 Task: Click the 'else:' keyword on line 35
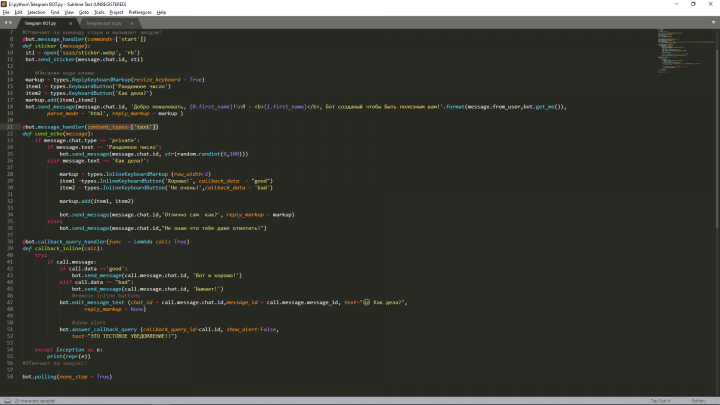54,221
